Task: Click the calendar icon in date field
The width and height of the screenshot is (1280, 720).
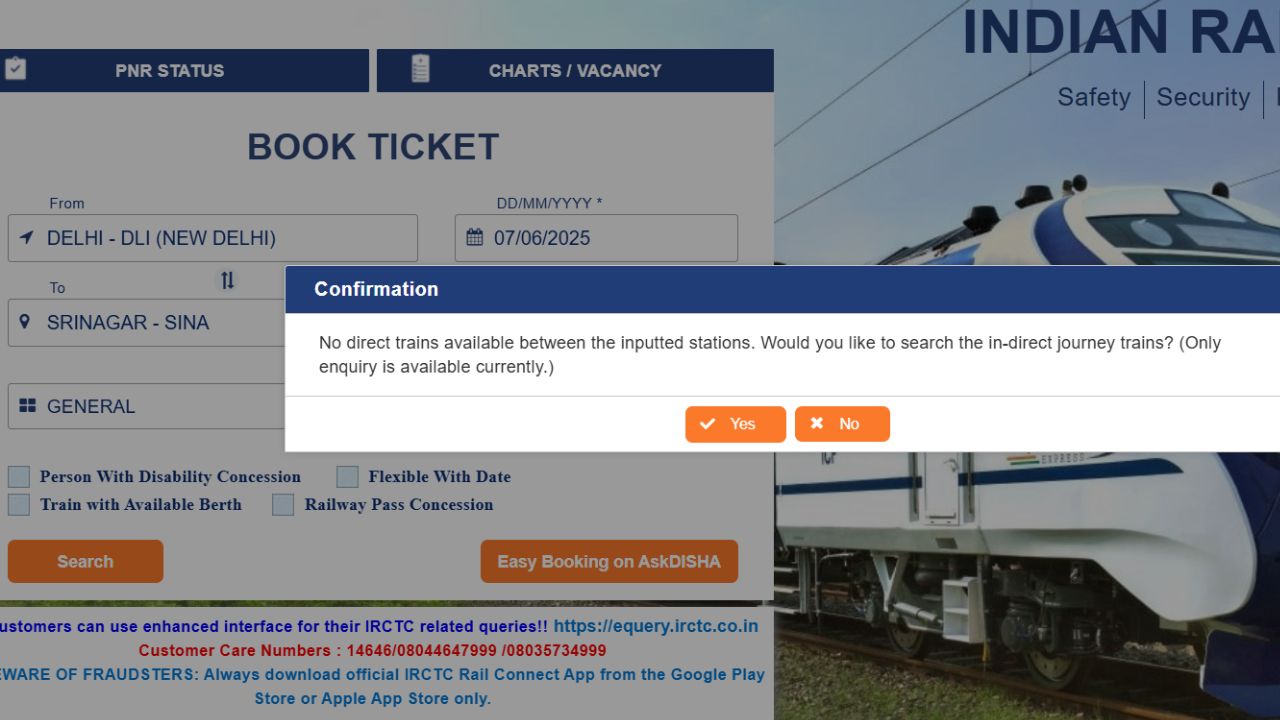Action: (x=475, y=238)
